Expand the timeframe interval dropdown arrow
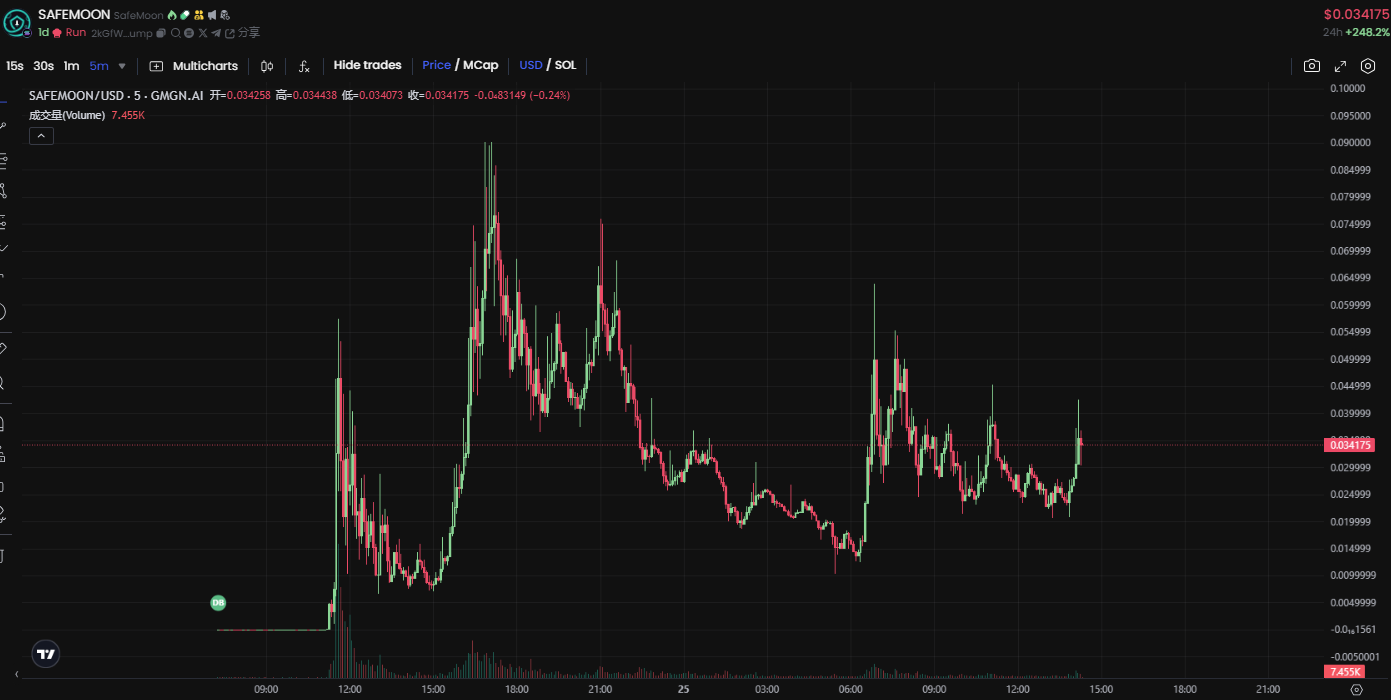This screenshot has height=700, width=1391. click(x=122, y=66)
